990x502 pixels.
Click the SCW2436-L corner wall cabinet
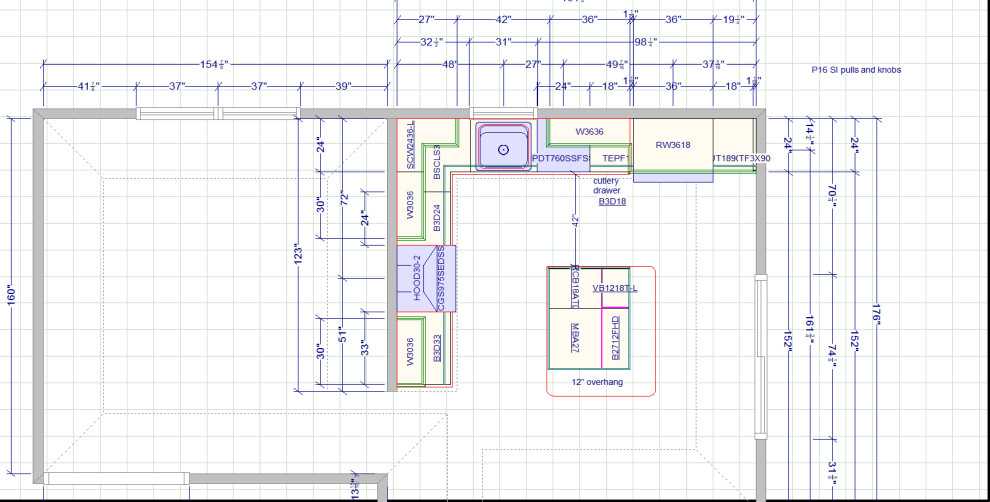point(411,146)
